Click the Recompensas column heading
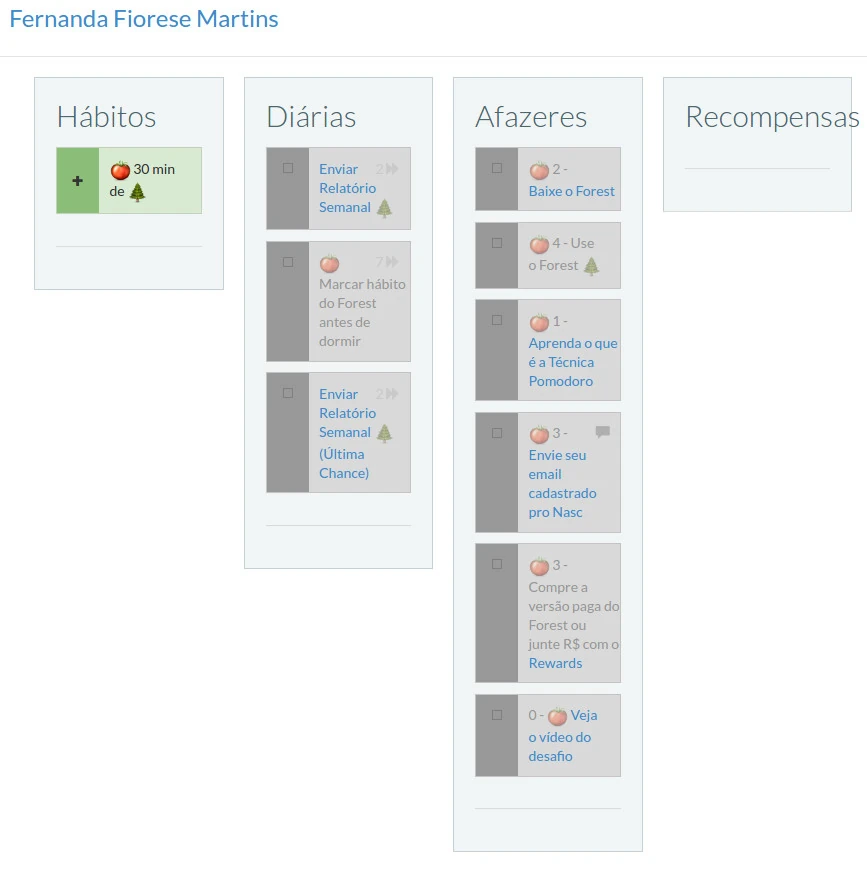The width and height of the screenshot is (867, 880). (x=771, y=117)
